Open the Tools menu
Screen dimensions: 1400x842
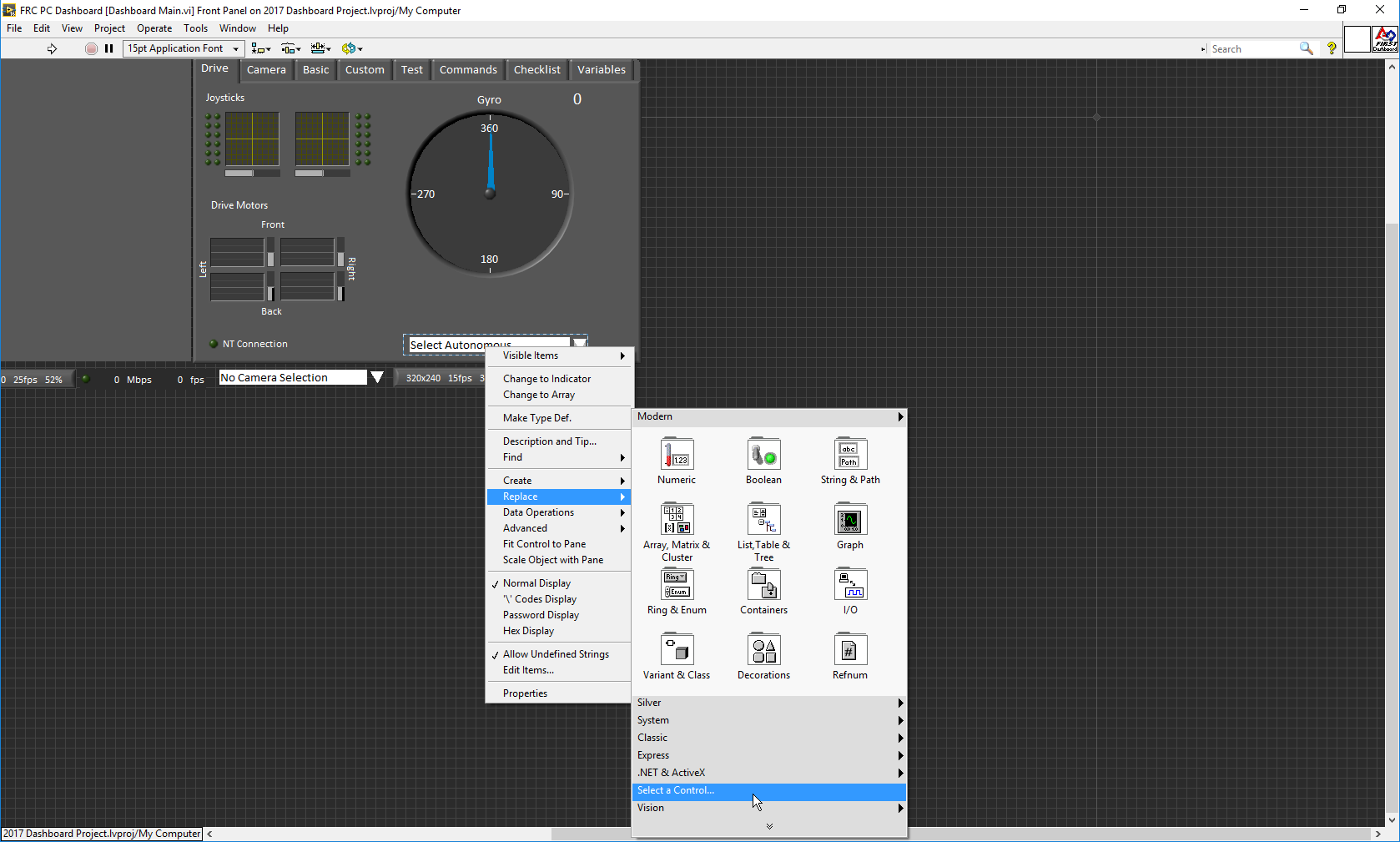196,28
